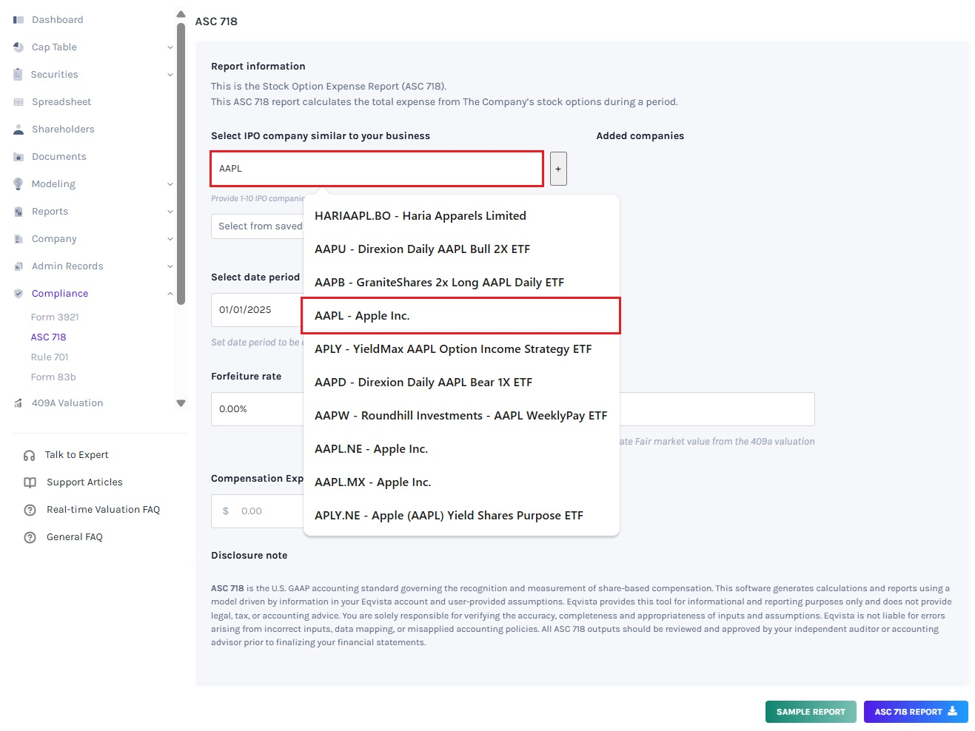The width and height of the screenshot is (975, 731).
Task: Click the Modeling lightbulb icon
Action: (18, 184)
